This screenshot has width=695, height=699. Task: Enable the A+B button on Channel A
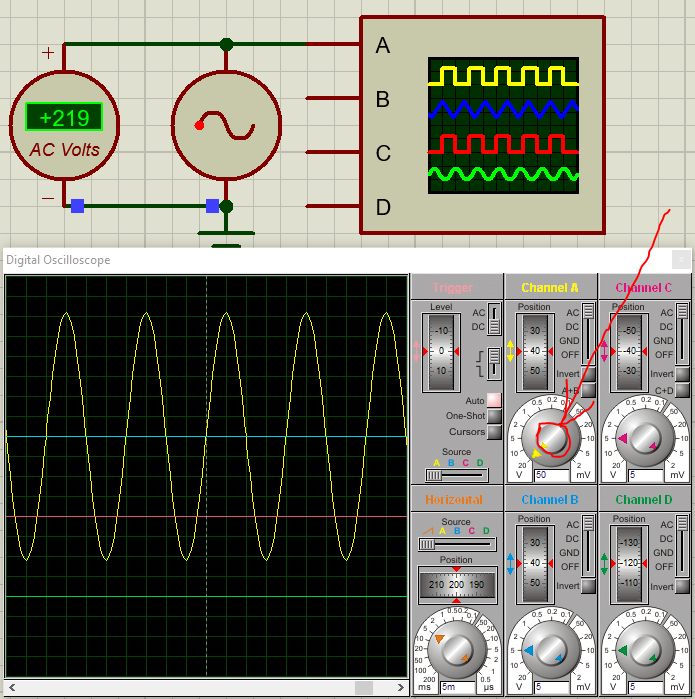pyautogui.click(x=589, y=390)
